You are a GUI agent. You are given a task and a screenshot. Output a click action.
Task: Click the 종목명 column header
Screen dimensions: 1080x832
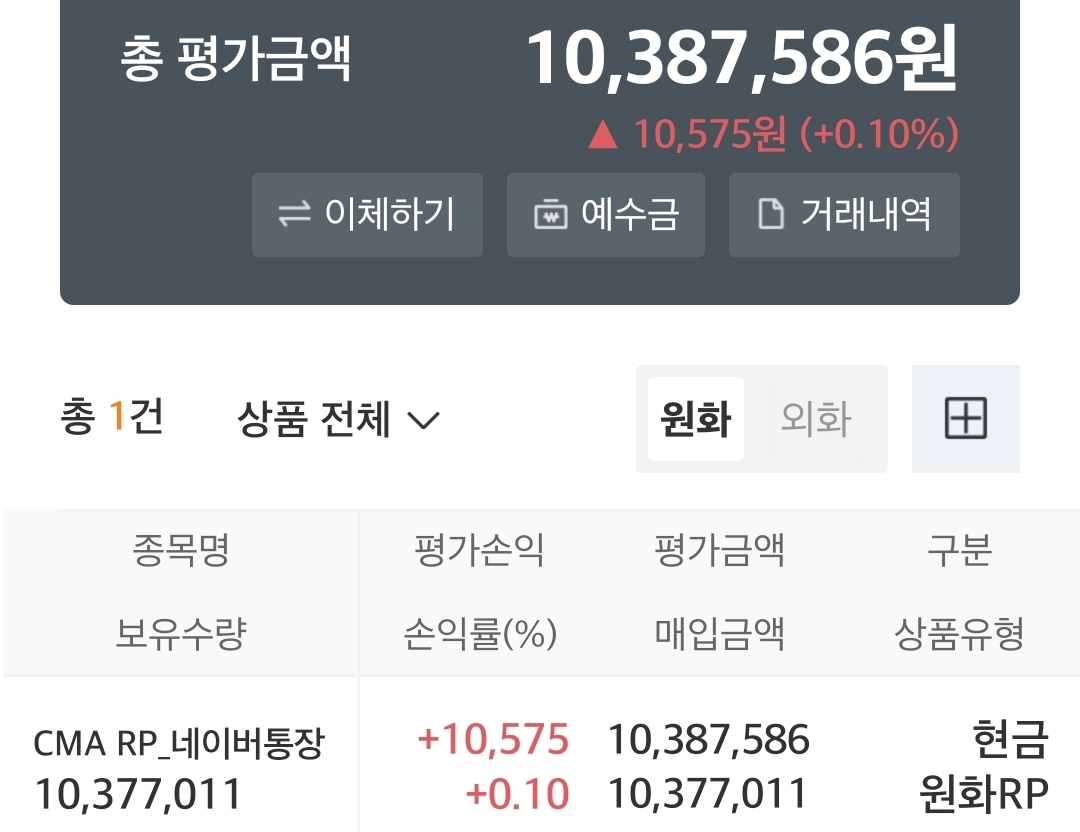[180, 550]
